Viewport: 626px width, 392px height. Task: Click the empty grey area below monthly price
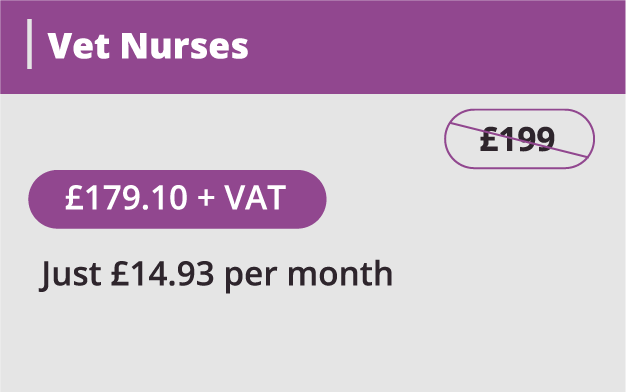click(313, 343)
